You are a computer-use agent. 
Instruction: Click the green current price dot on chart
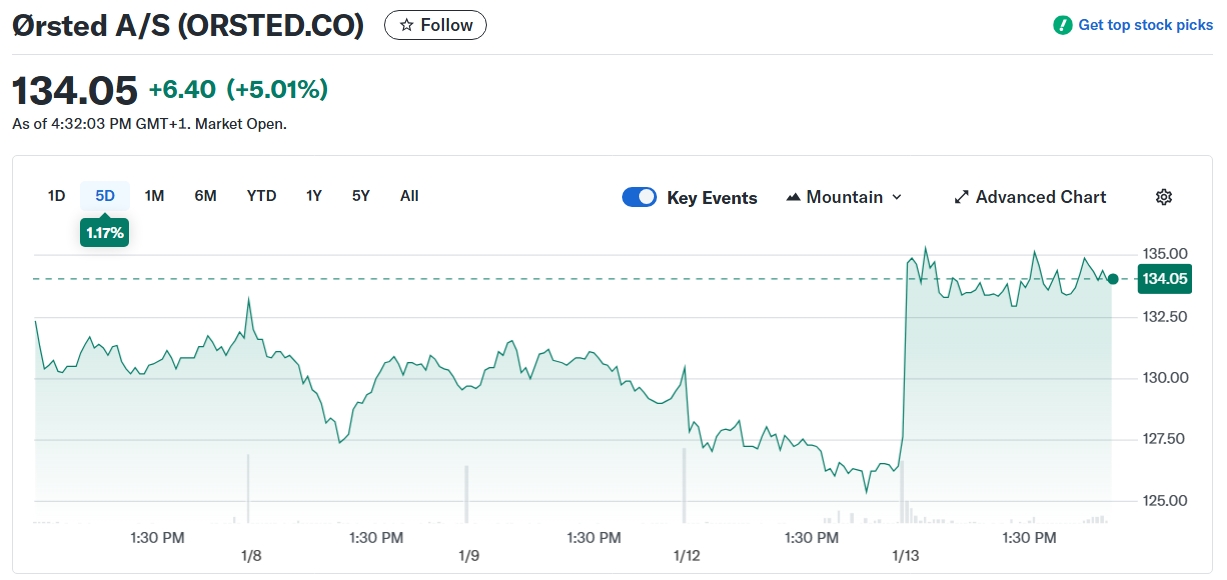click(x=1113, y=279)
